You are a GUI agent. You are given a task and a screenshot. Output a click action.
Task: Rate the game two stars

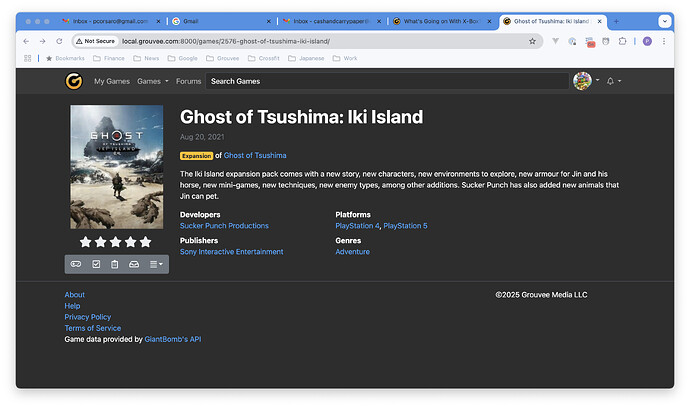click(x=101, y=242)
